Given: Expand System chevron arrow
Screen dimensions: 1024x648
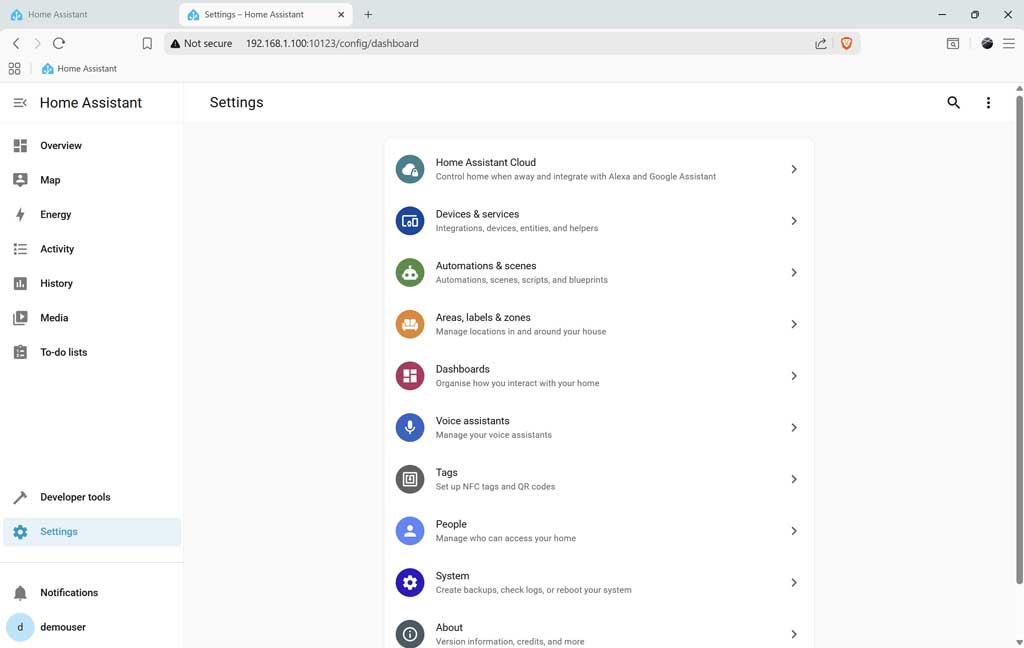Looking at the screenshot, I should (x=793, y=582).
